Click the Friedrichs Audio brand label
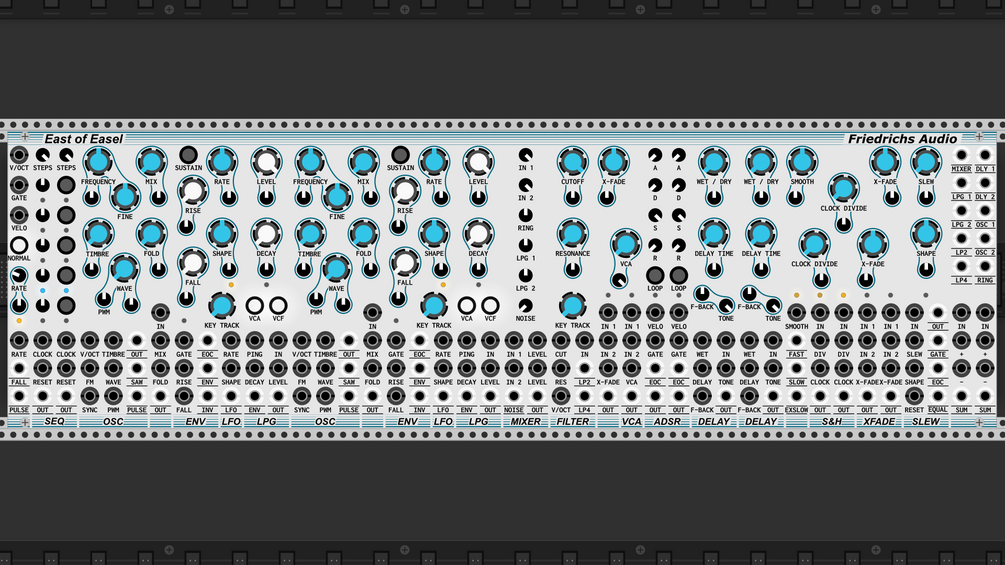Viewport: 1005px width, 565px height. pos(902,138)
